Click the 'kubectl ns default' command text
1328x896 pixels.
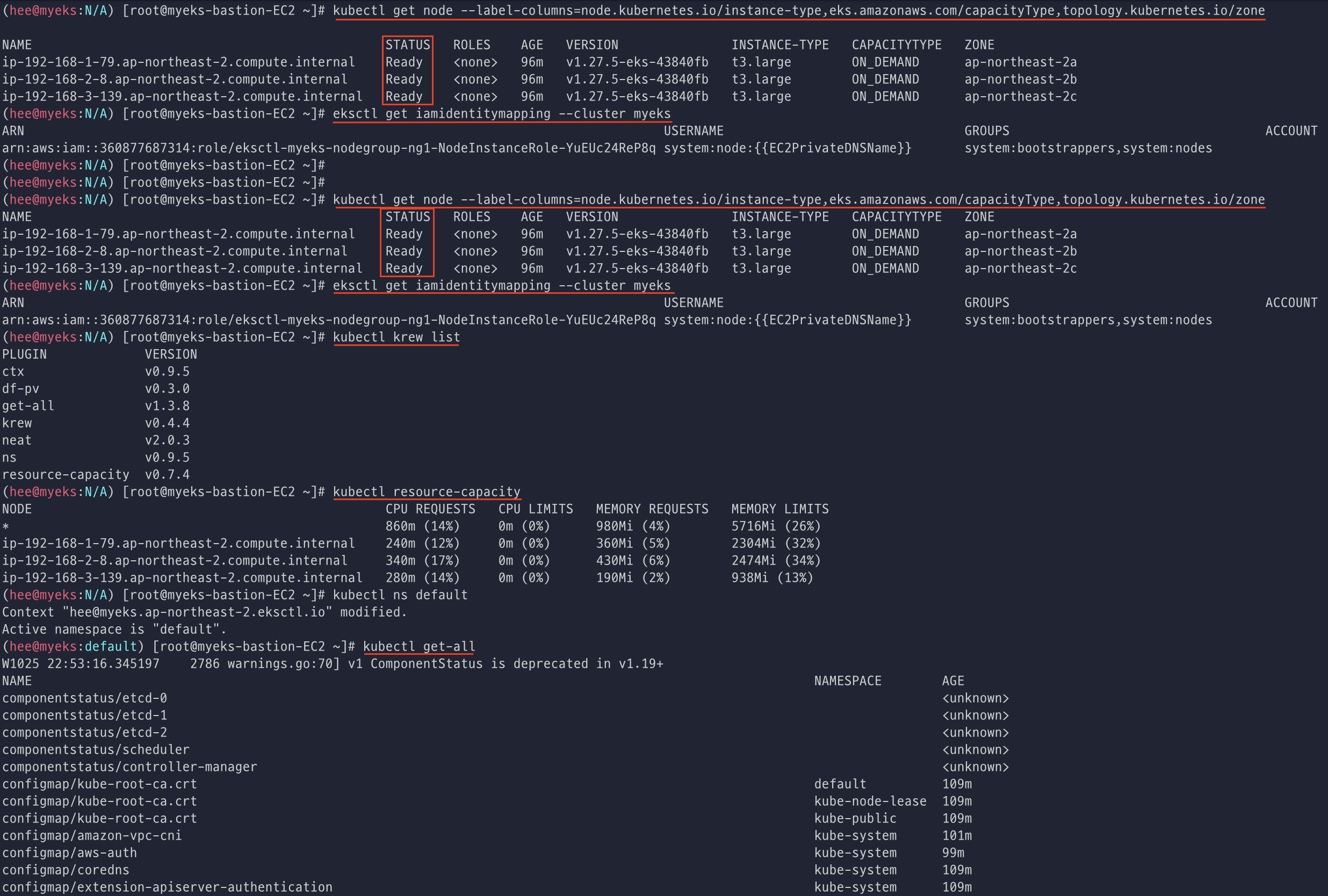400,595
